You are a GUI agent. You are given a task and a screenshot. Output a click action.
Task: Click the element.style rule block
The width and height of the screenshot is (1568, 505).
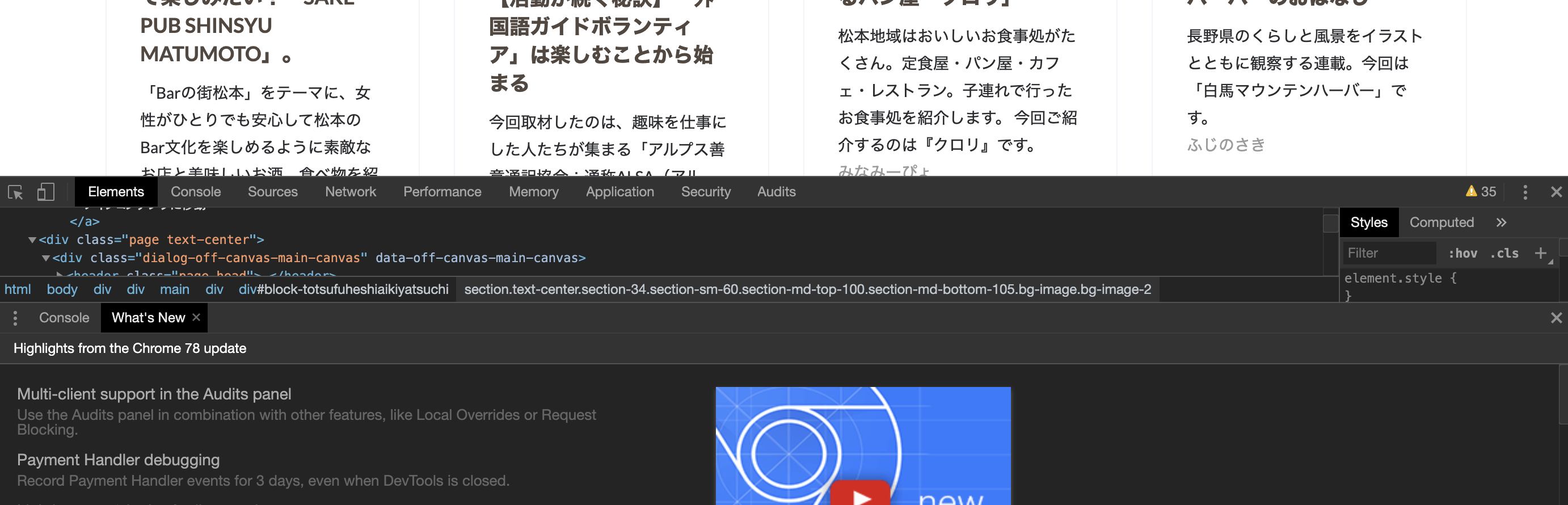click(x=1400, y=287)
